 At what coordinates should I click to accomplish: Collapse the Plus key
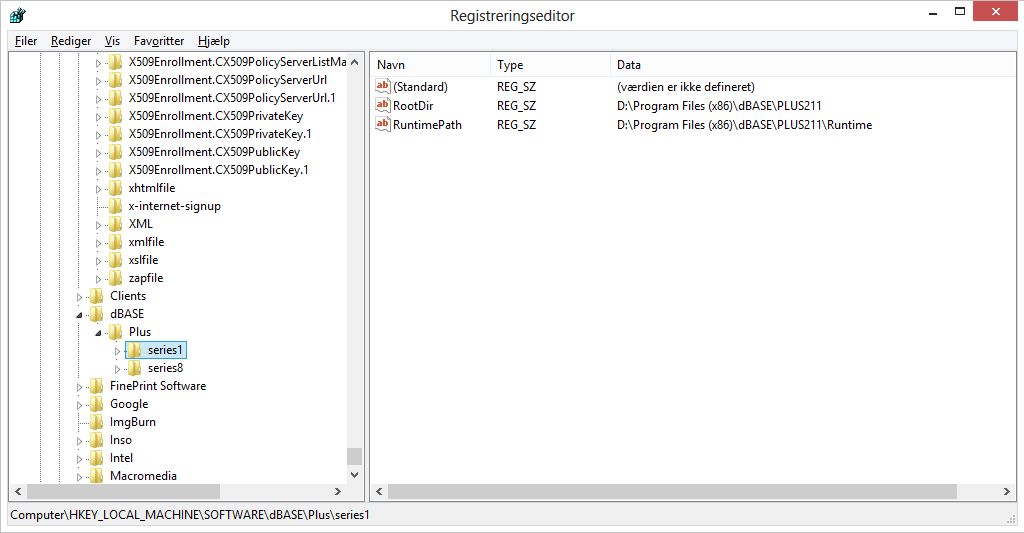click(99, 333)
